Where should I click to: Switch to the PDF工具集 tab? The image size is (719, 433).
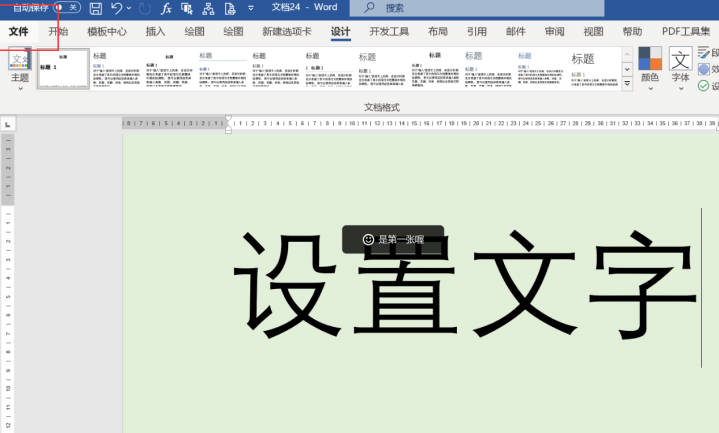(x=686, y=31)
